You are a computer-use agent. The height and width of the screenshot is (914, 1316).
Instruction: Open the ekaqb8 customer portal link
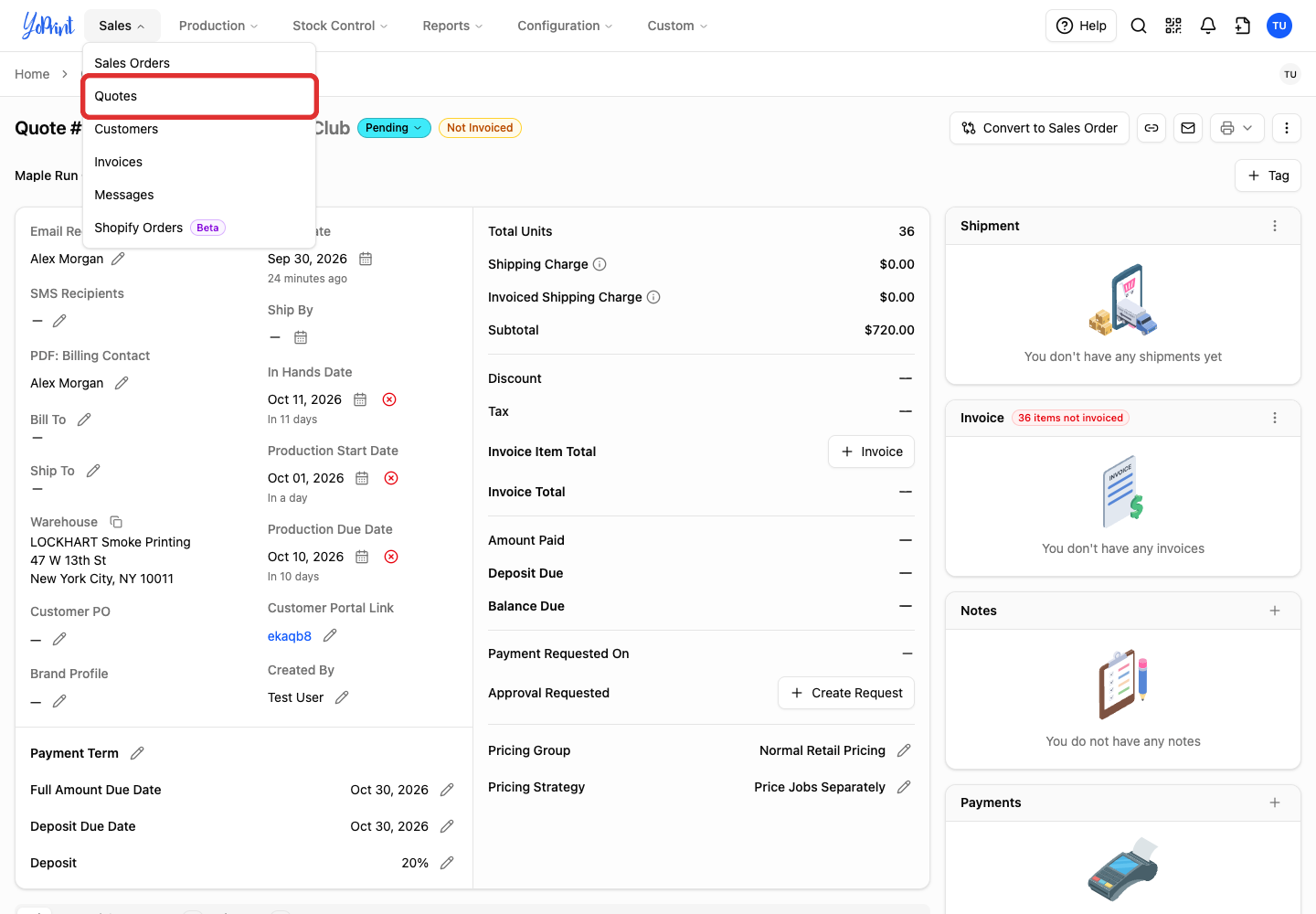click(x=290, y=636)
